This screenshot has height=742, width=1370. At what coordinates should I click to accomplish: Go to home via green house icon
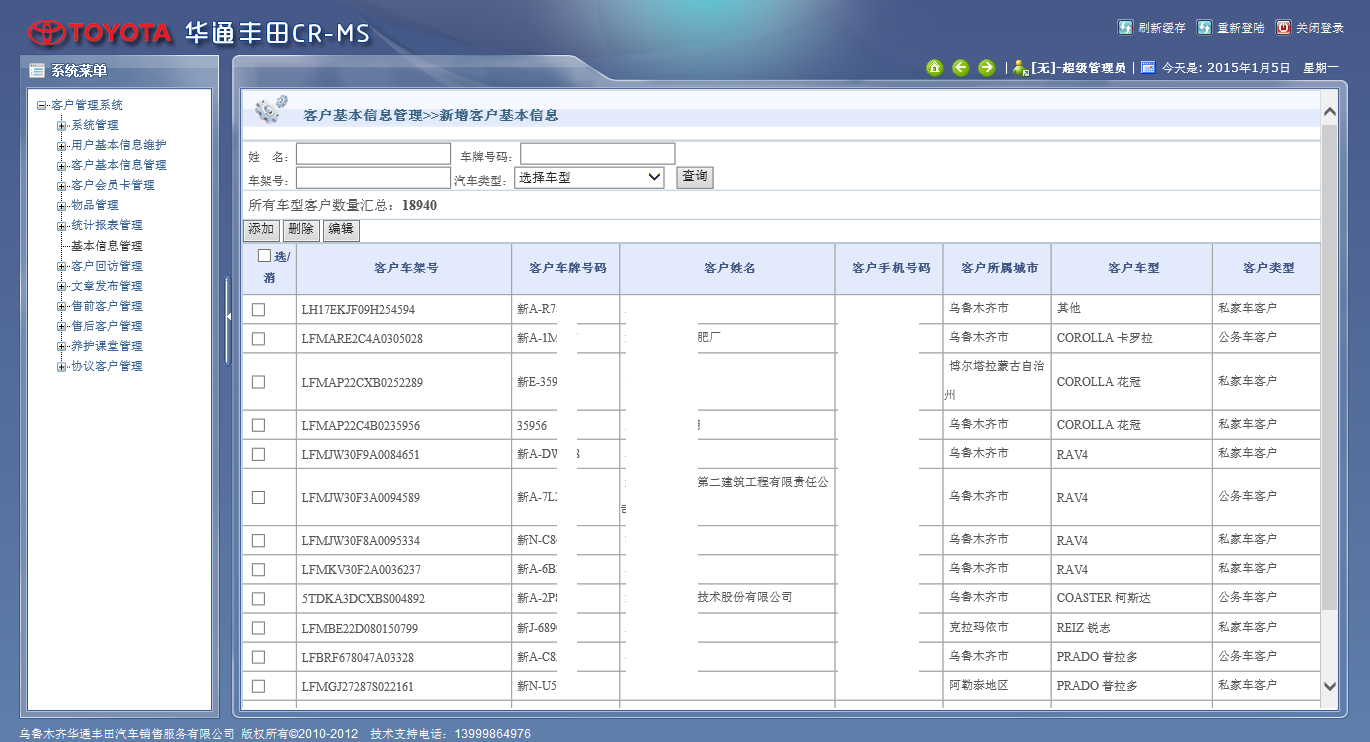click(x=934, y=68)
